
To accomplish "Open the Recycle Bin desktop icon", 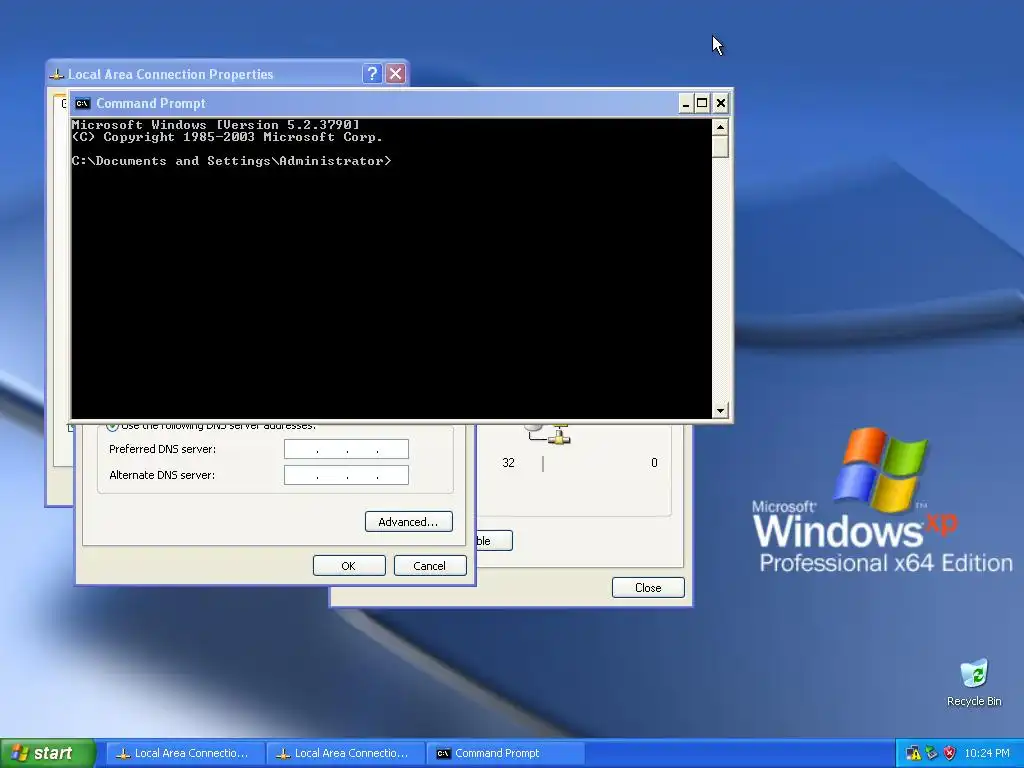I will (x=974, y=682).
